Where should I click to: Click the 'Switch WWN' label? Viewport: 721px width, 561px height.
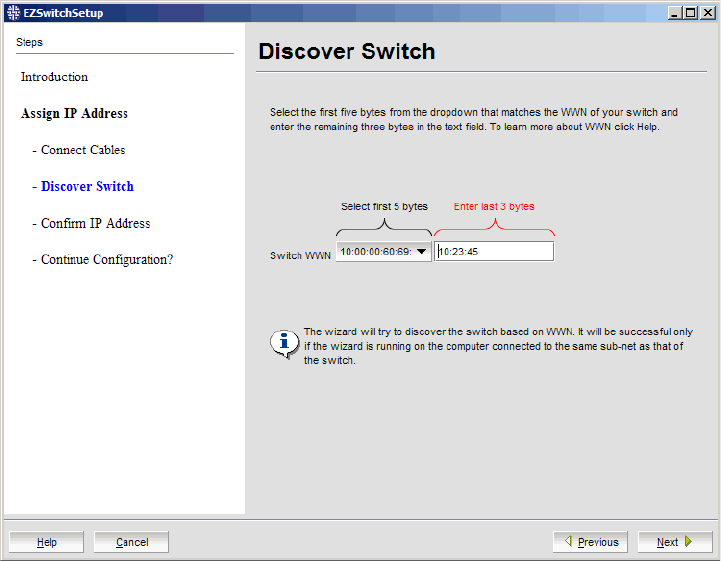click(x=300, y=256)
